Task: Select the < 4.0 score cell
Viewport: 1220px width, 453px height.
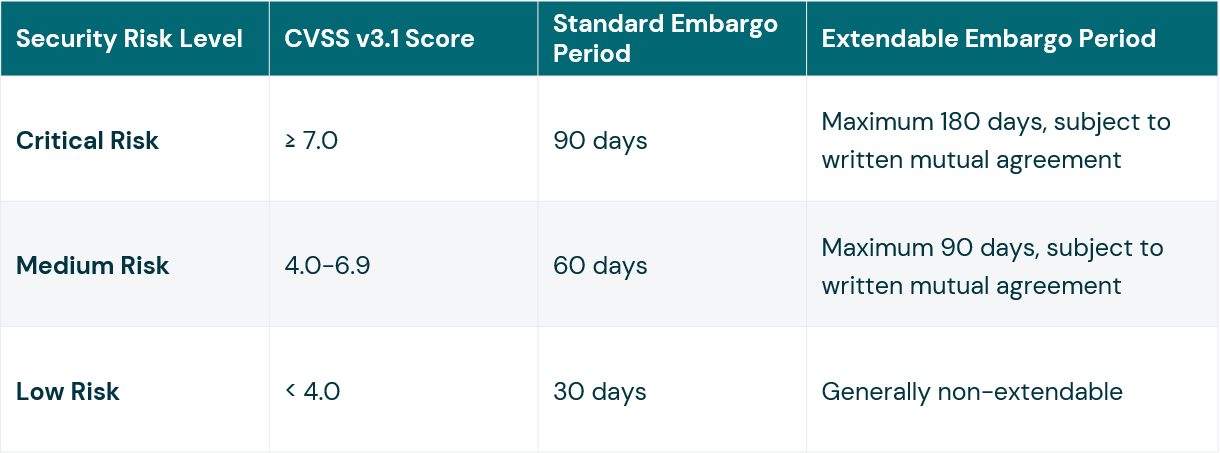Action: 312,391
